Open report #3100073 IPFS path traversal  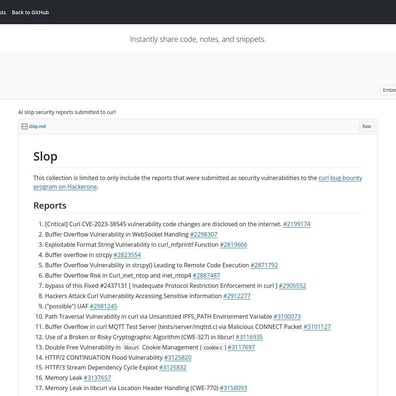coord(287,316)
